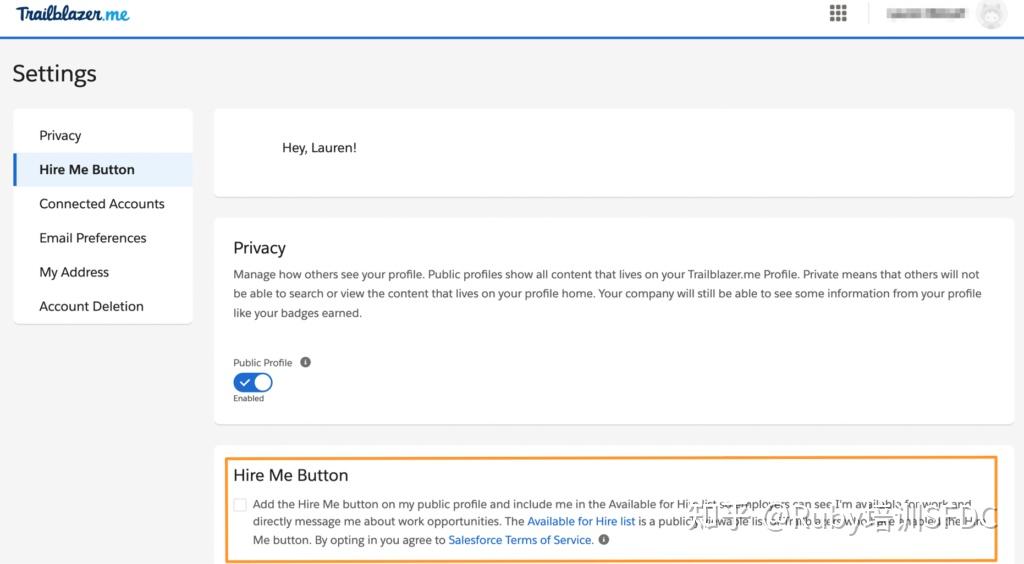Check the Add the Hire Me button checkbox

pos(240,505)
